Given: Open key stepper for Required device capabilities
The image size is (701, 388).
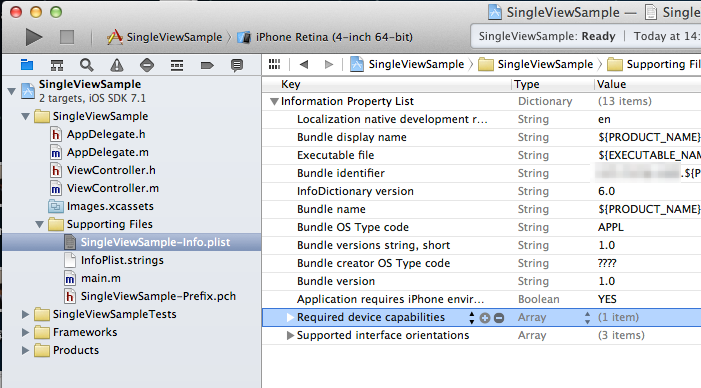Looking at the screenshot, I should (472, 318).
